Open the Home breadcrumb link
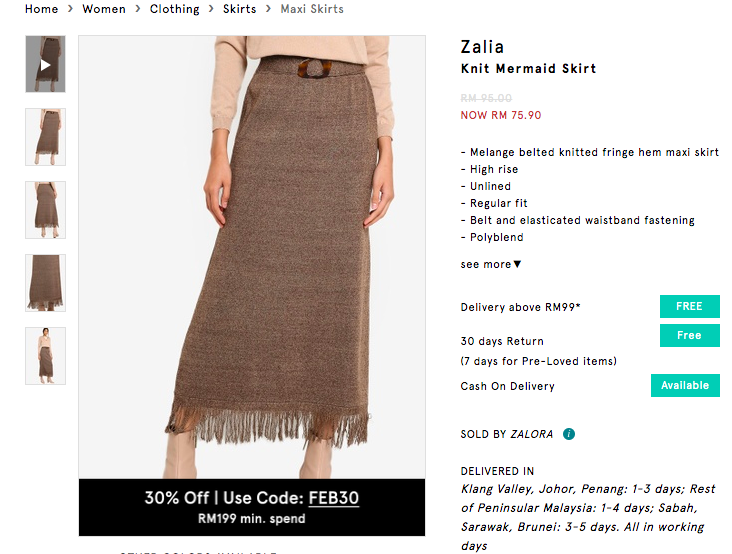Viewport: 732px width, 554px height. (x=42, y=9)
